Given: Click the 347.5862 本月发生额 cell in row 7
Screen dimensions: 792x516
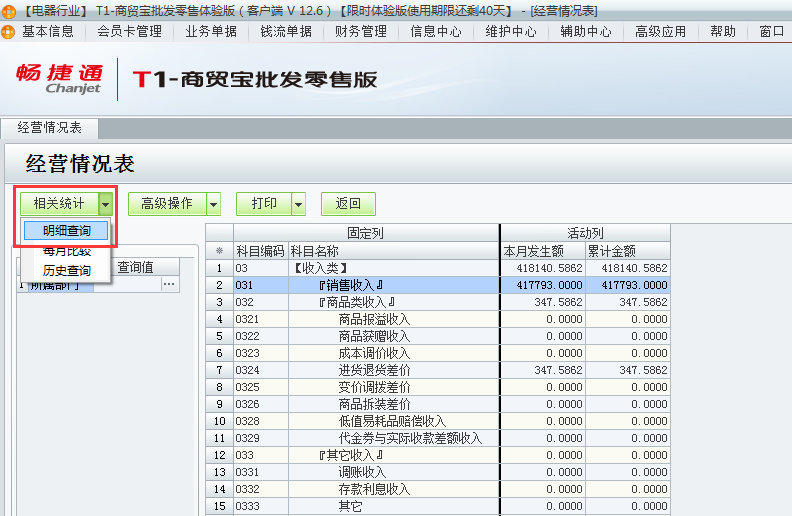Looking at the screenshot, I should pyautogui.click(x=542, y=370).
